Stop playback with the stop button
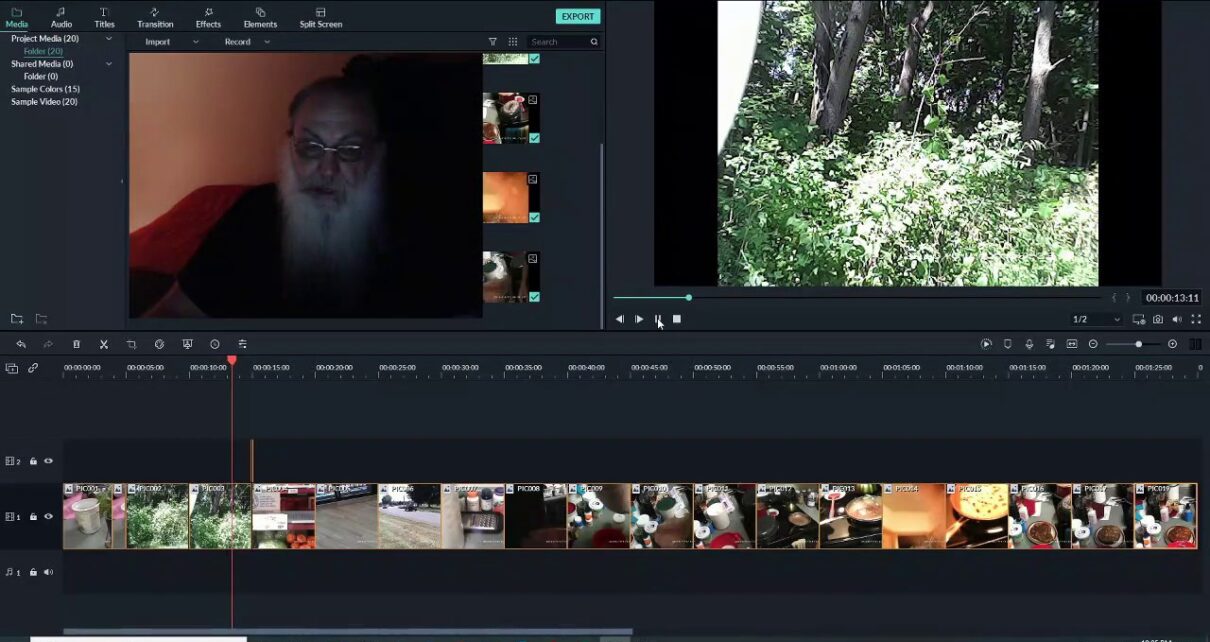This screenshot has width=1210, height=642. tap(677, 319)
